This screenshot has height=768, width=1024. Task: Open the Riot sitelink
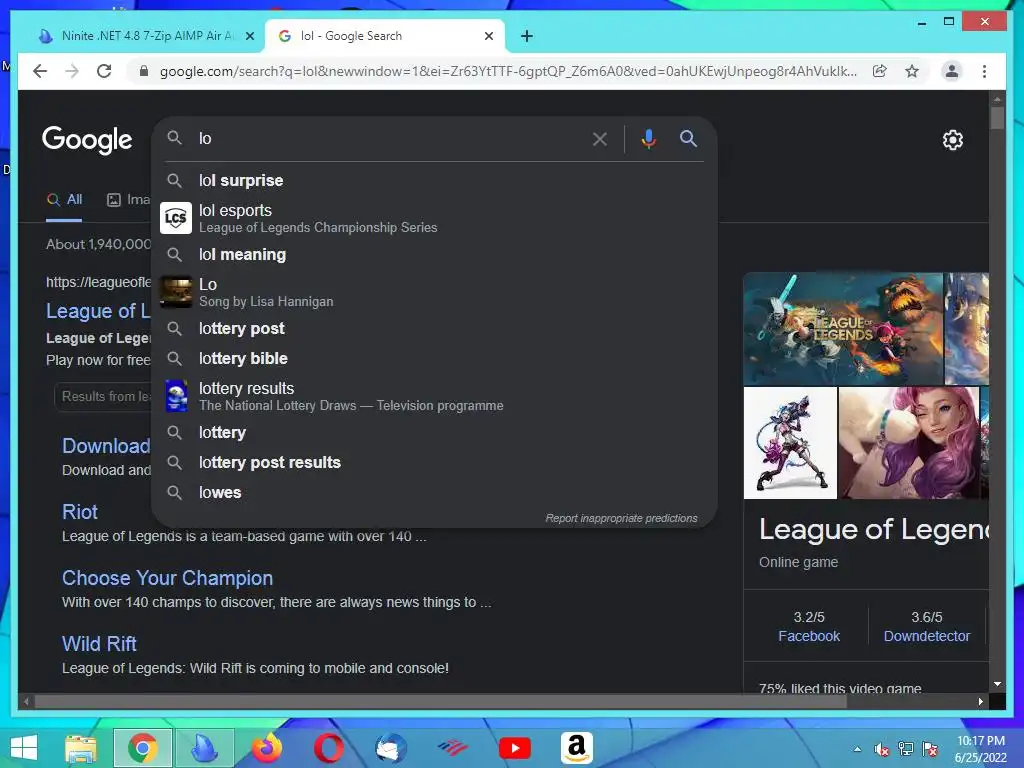pos(80,512)
